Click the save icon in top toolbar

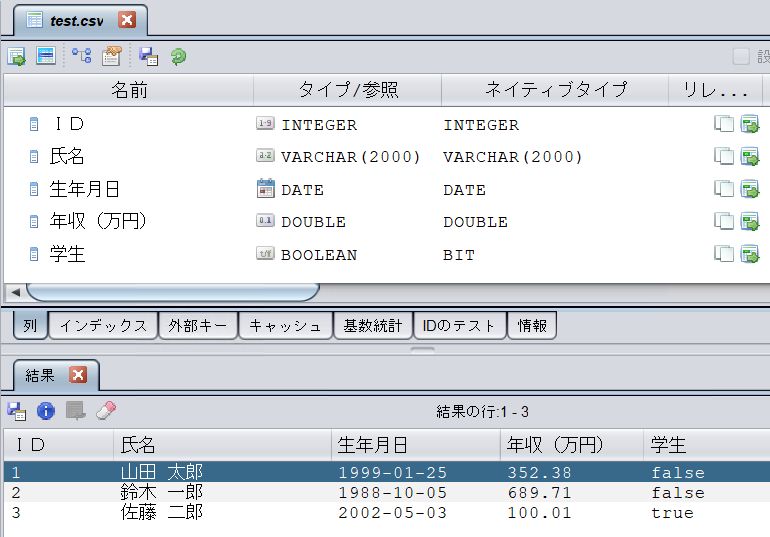point(148,56)
